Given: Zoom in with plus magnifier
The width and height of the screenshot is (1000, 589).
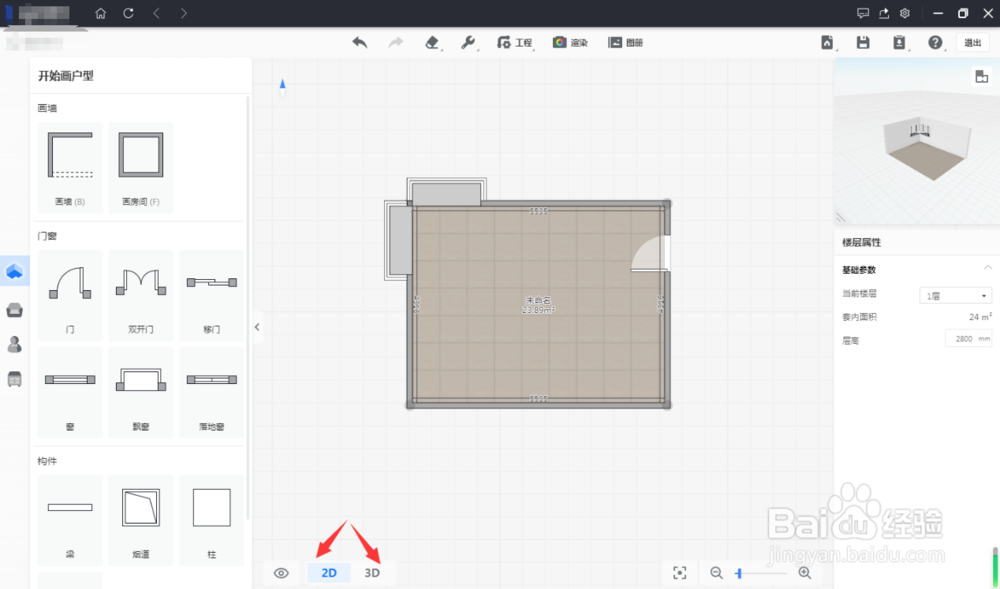Looking at the screenshot, I should (x=805, y=572).
